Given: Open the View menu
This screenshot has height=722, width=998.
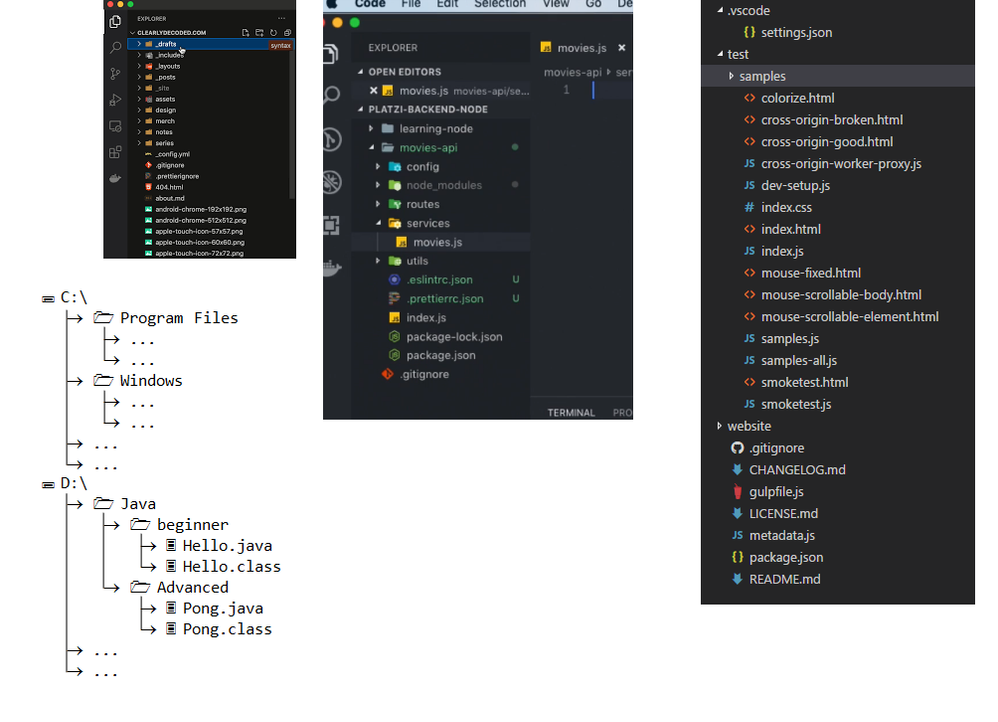Looking at the screenshot, I should [555, 4].
